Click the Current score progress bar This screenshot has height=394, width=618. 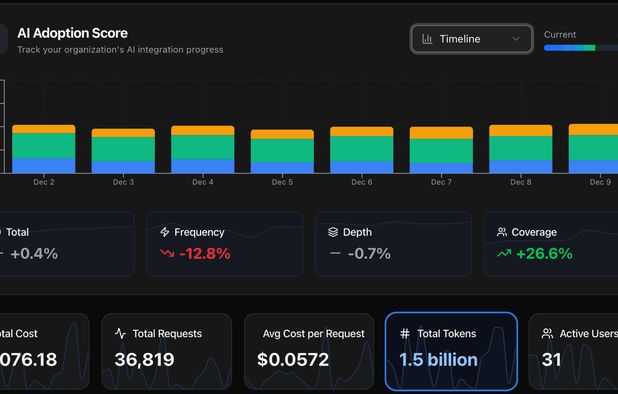point(581,48)
